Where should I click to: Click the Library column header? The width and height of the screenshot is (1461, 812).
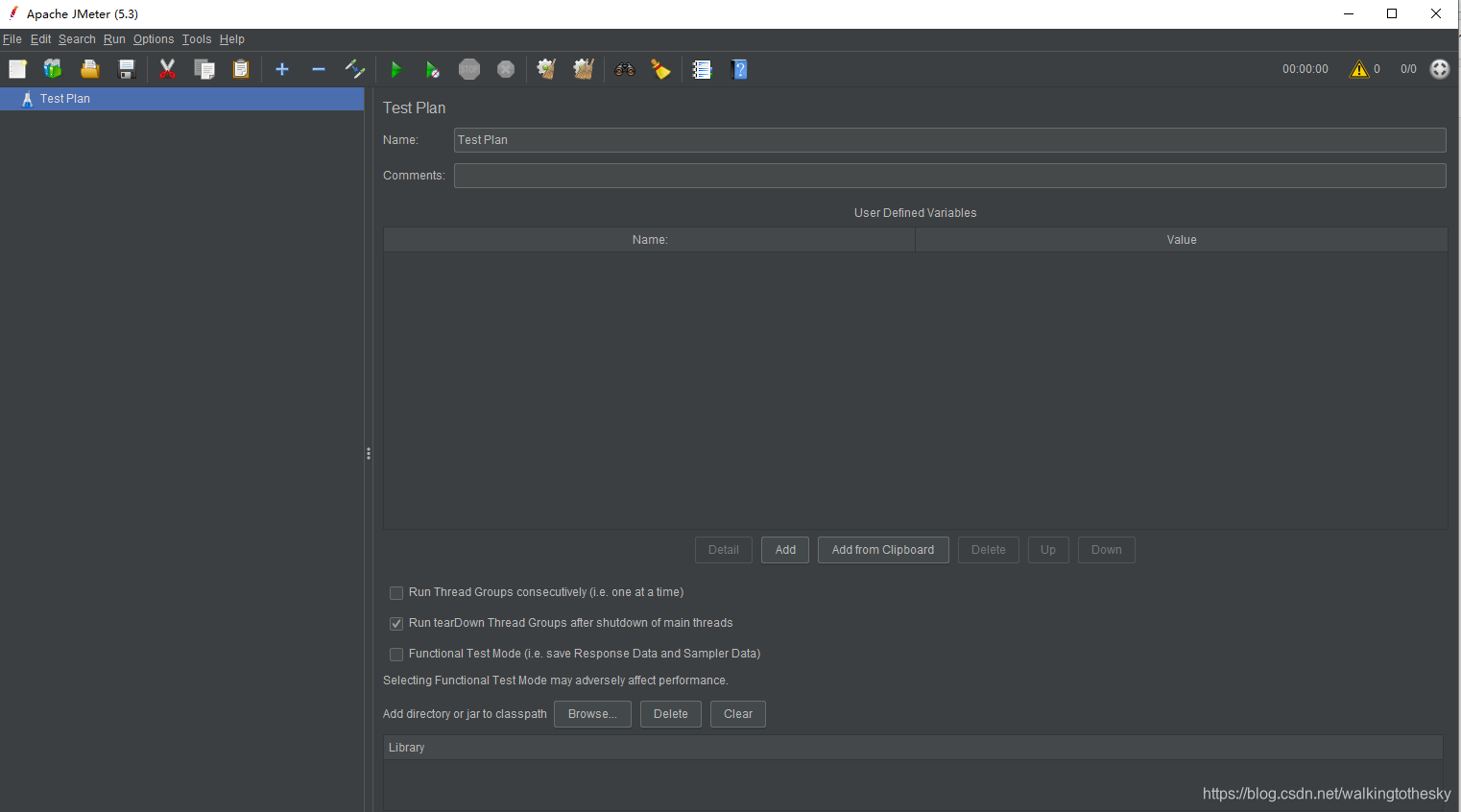click(913, 748)
